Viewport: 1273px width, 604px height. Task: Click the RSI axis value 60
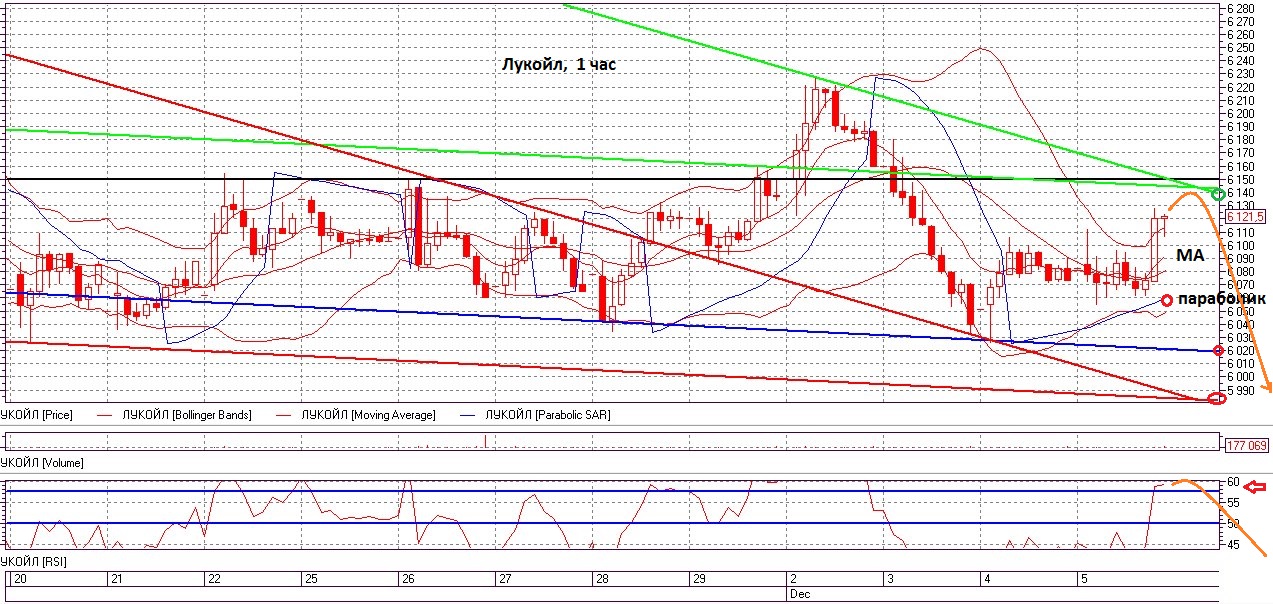[x=1234, y=482]
